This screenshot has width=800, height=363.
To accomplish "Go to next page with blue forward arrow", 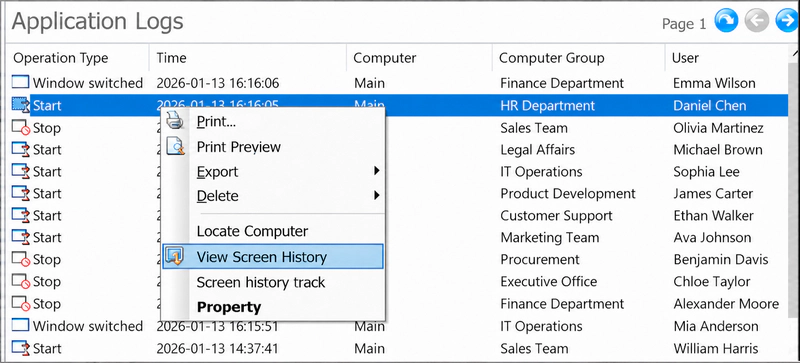I will (787, 21).
